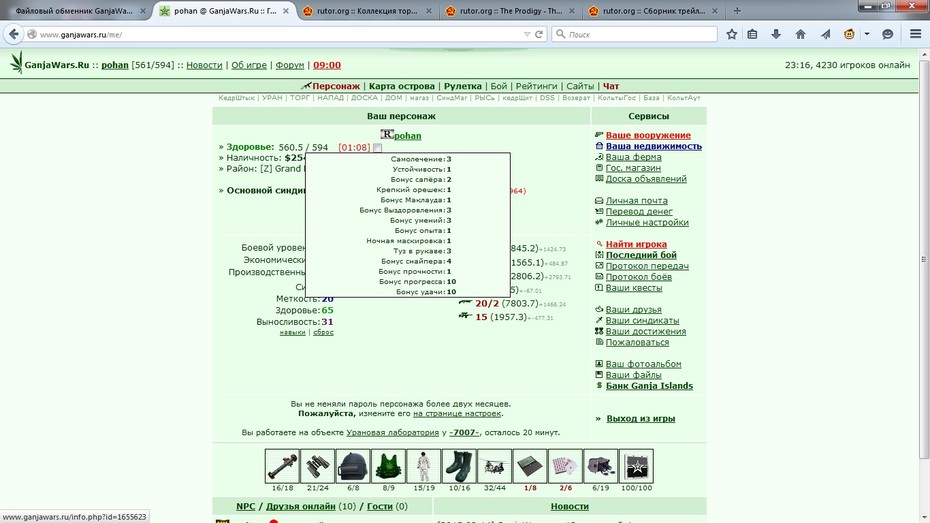Open the boots item slot 10/16

pos(459,466)
